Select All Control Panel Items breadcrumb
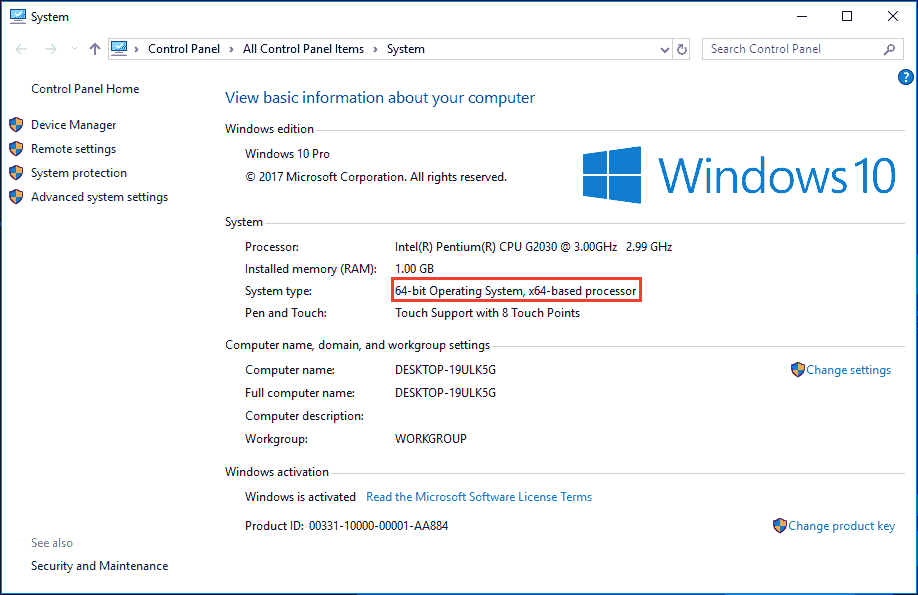 (303, 49)
